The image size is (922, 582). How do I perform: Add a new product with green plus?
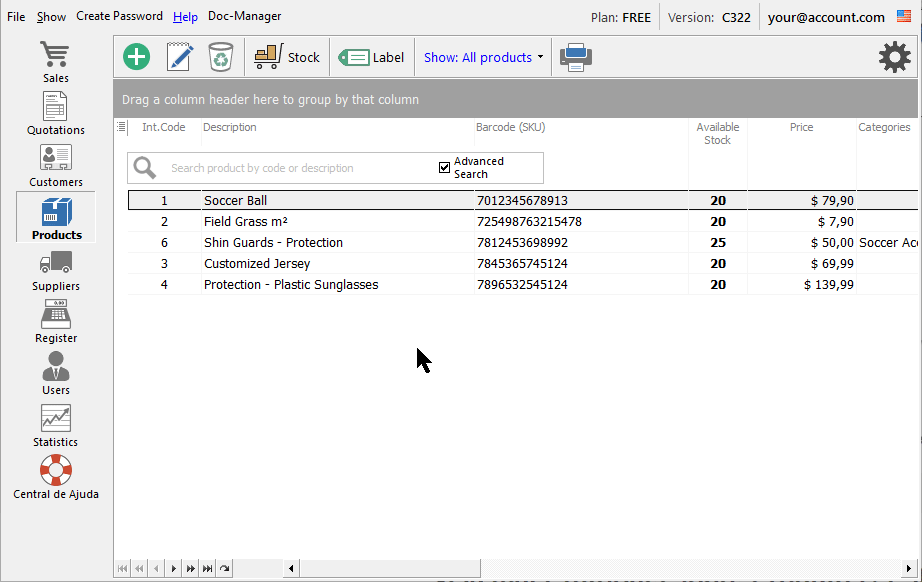[x=136, y=57]
